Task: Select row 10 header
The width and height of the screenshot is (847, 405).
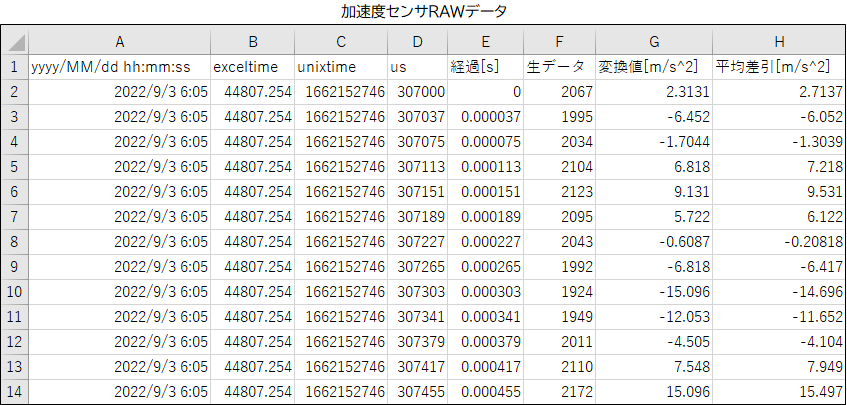Action: pyautogui.click(x=15, y=292)
